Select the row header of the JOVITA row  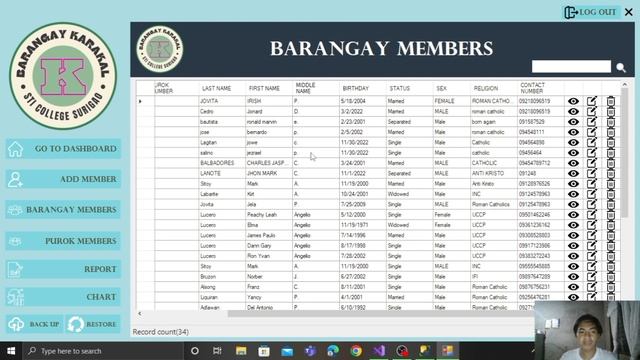tap(145, 101)
